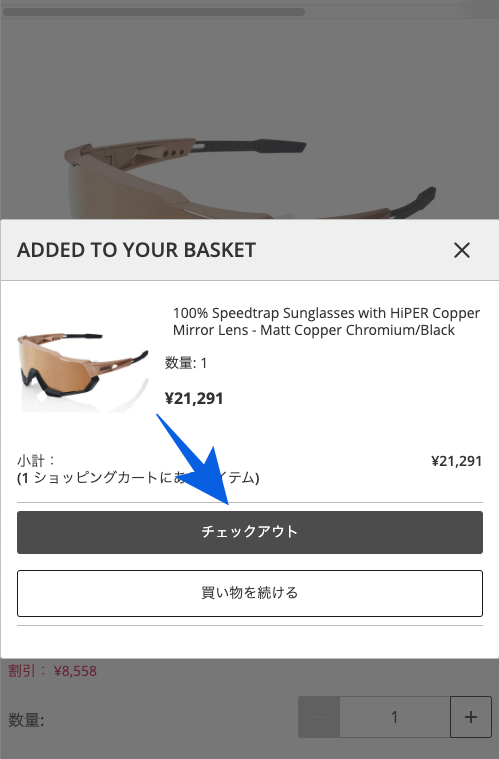Click the ADDED TO YOUR BASKET heading
The image size is (499, 759).
tap(136, 250)
